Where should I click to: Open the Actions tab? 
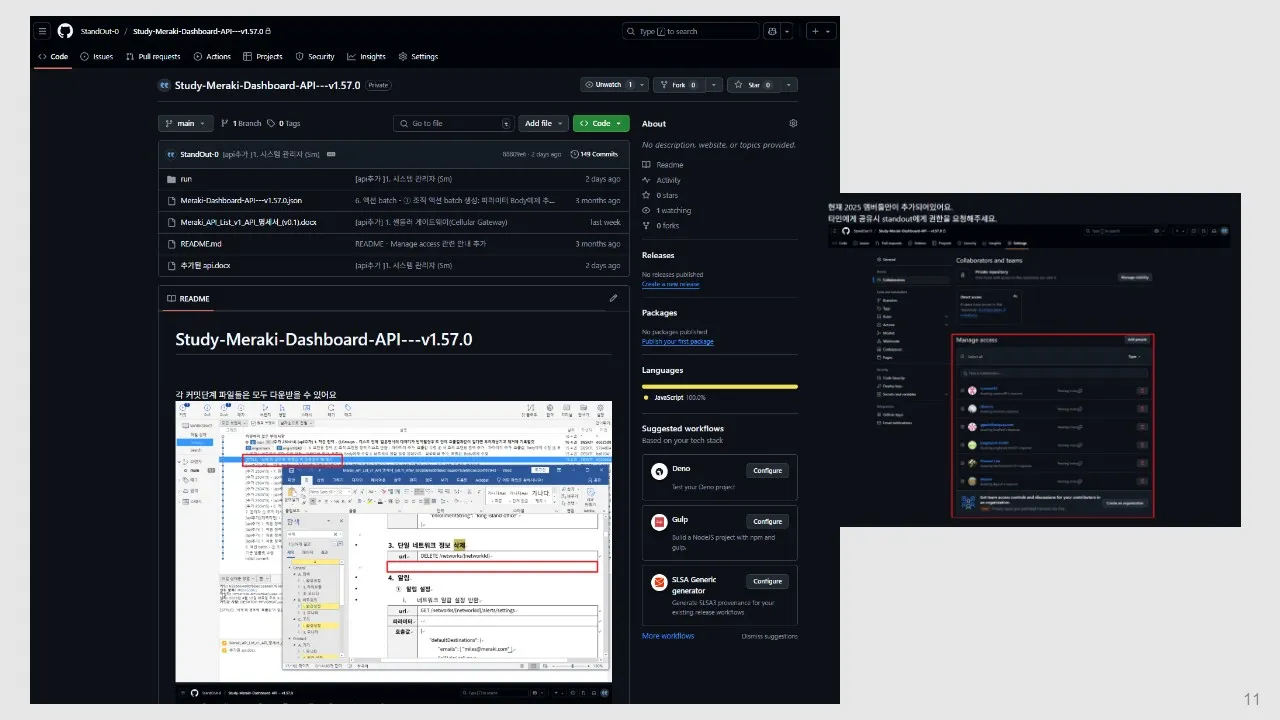point(212,57)
